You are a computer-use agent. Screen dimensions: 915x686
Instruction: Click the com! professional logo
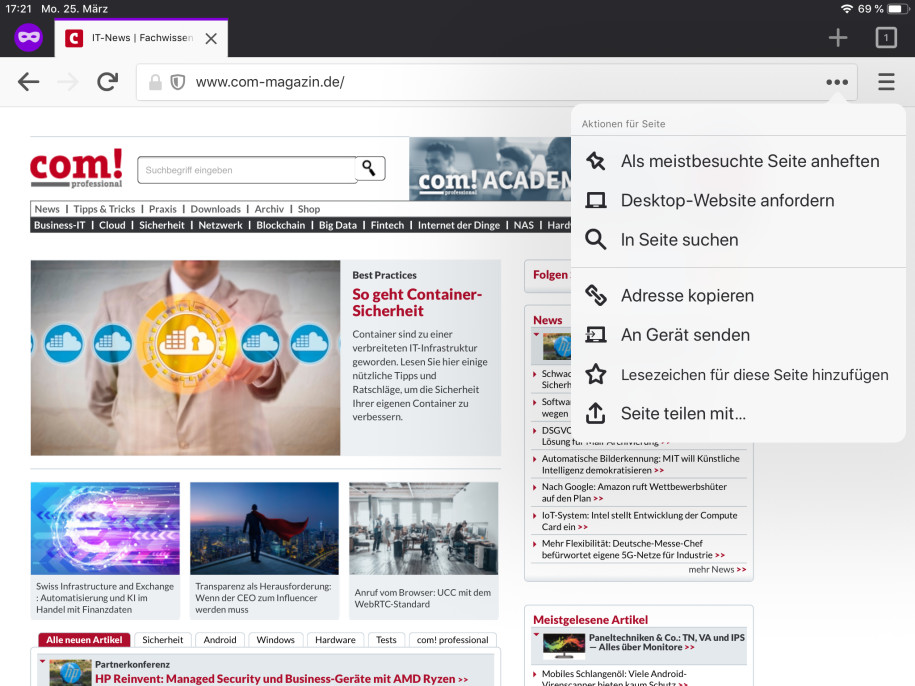pyautogui.click(x=76, y=168)
